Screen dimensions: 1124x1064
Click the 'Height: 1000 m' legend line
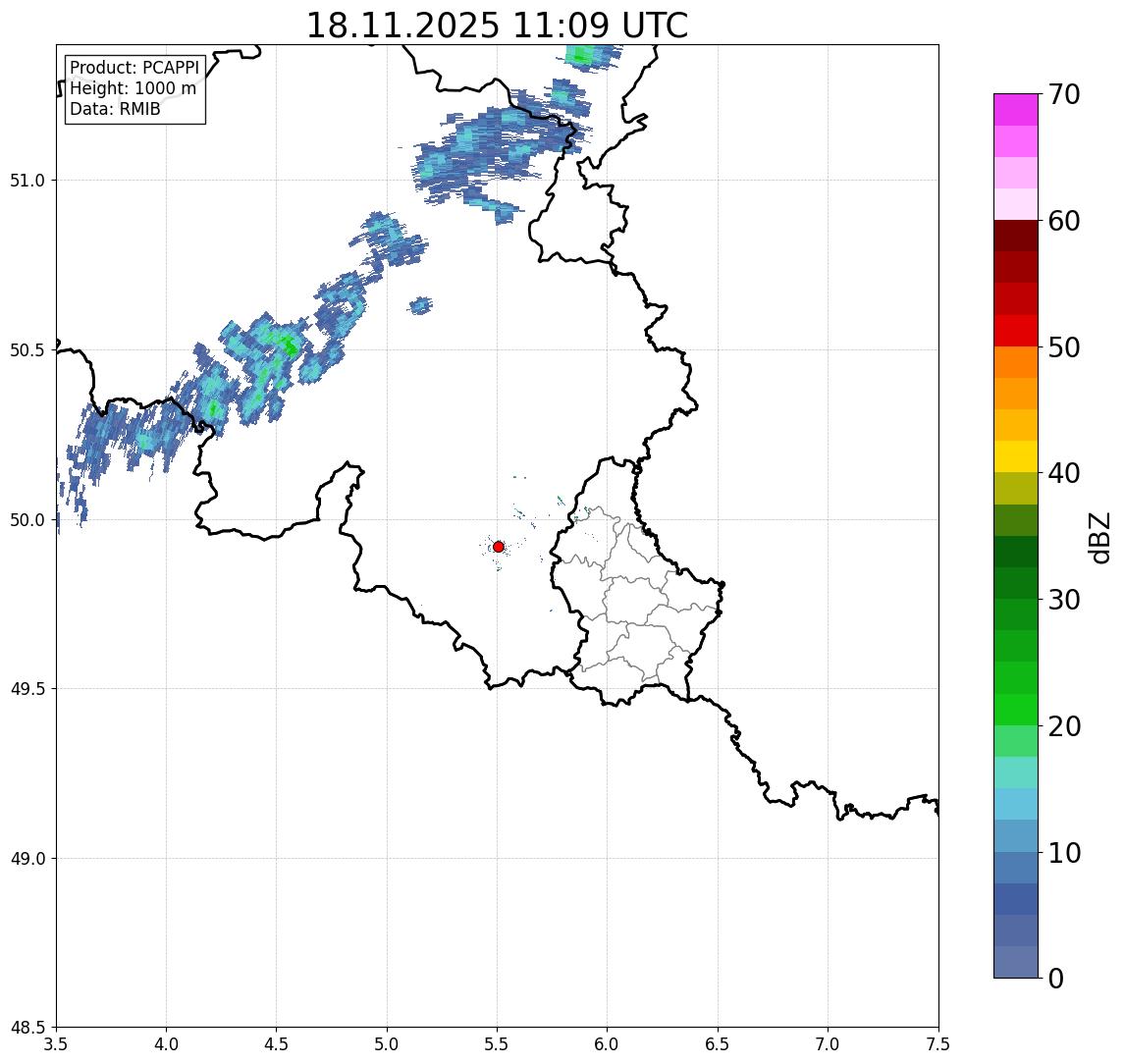point(133,88)
